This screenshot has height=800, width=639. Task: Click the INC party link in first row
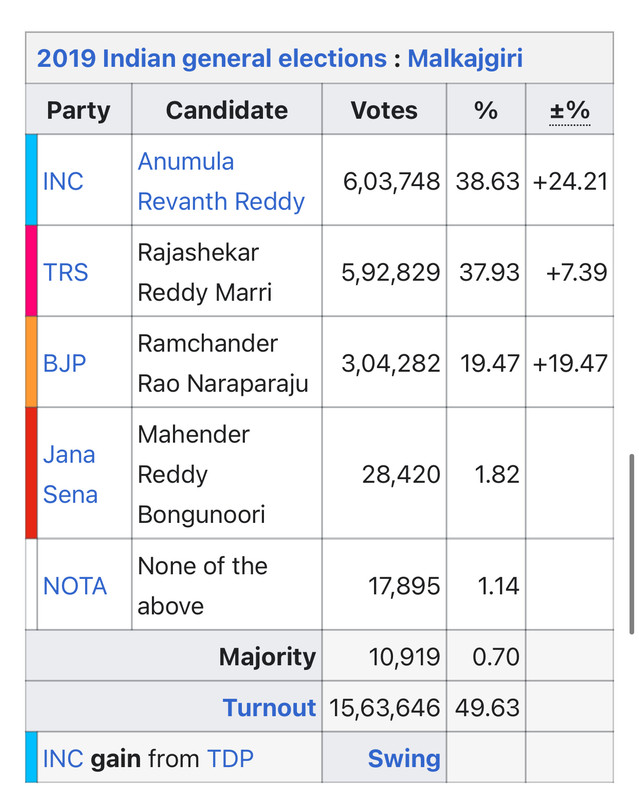point(63,181)
